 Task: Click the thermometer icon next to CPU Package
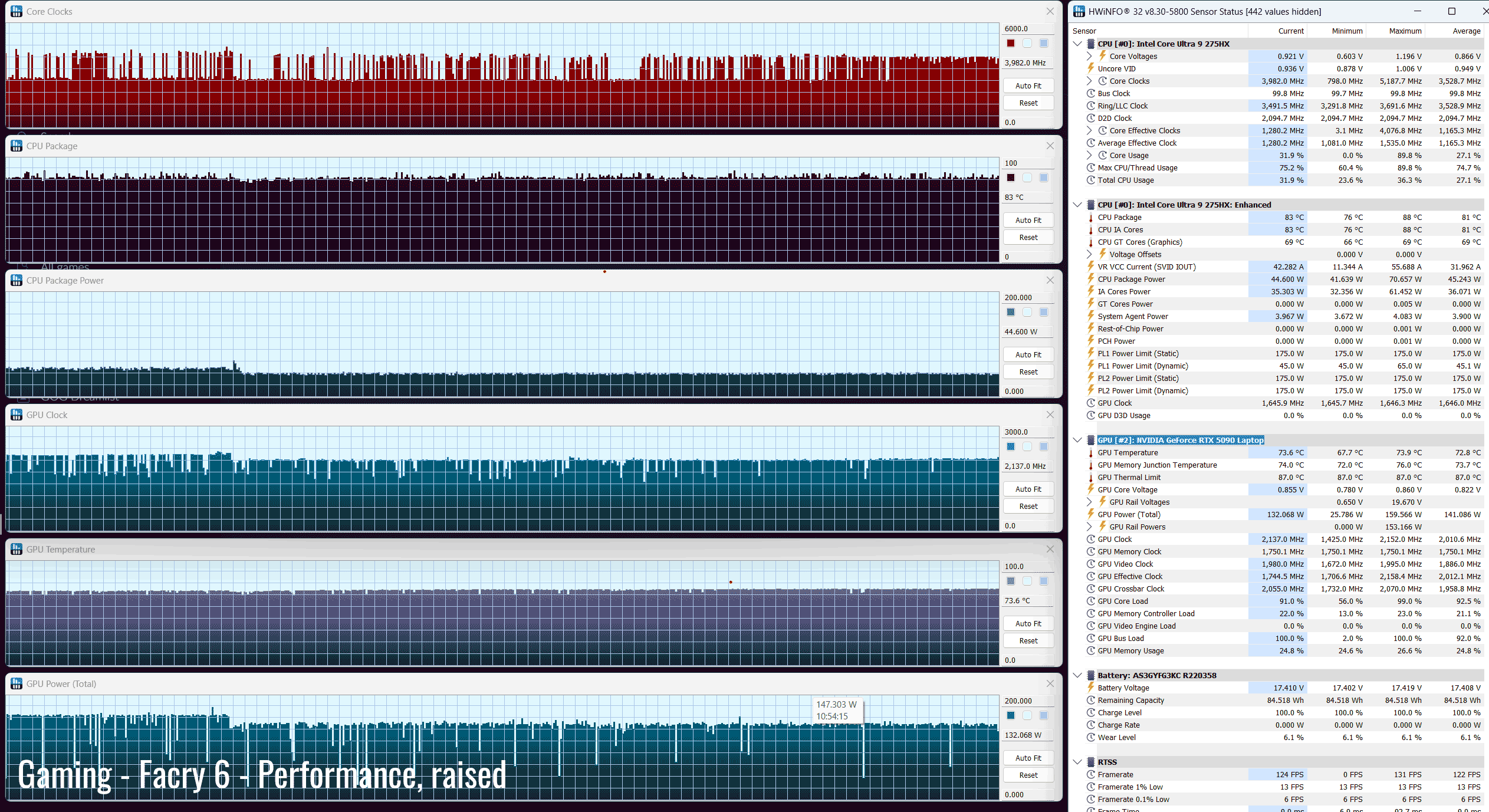tap(1091, 217)
